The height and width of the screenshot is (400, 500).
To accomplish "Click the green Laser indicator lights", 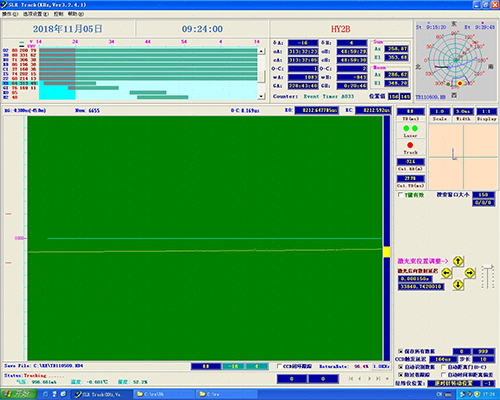I will click(410, 128).
